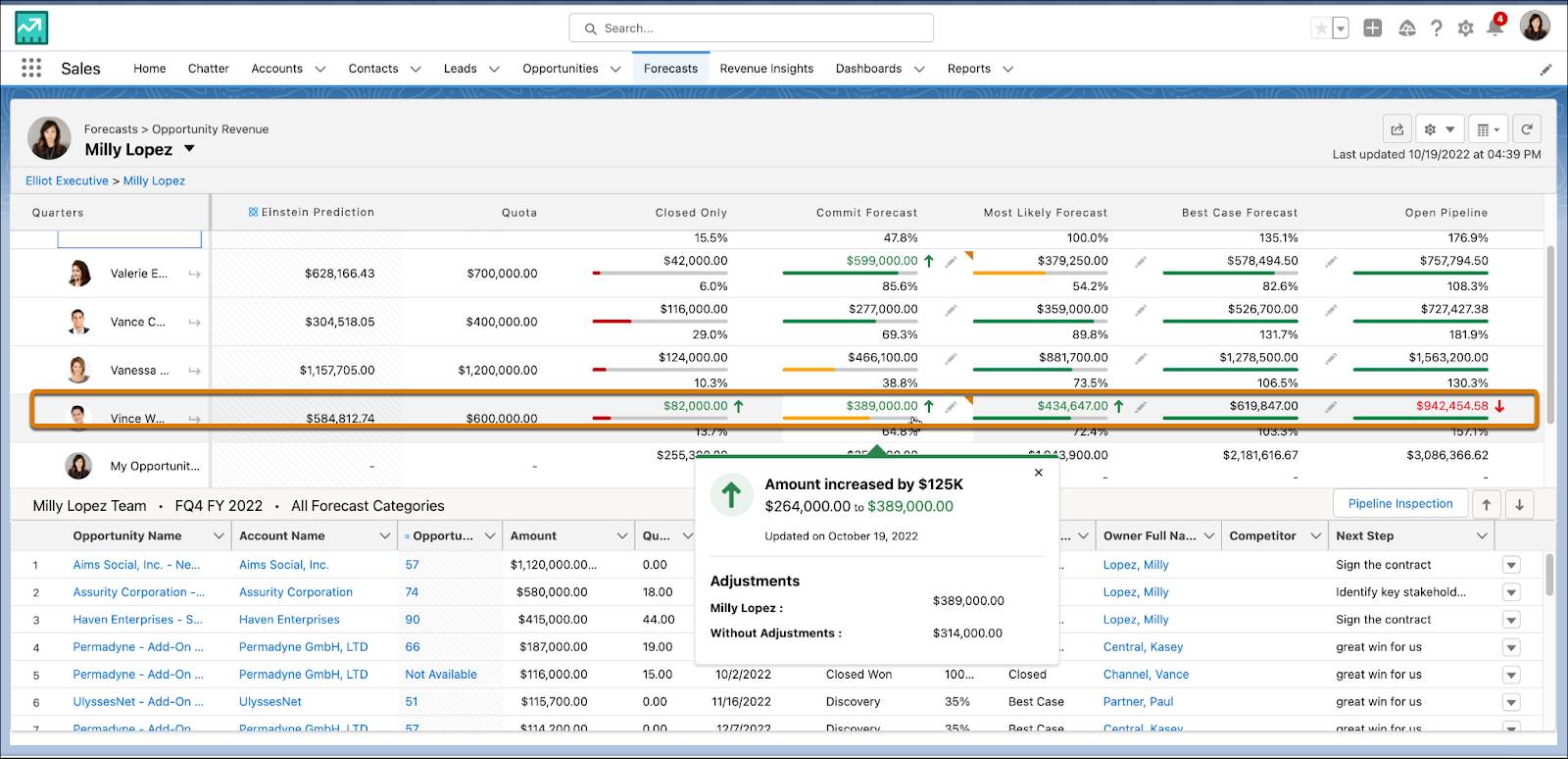Refresh the forecast page

point(1527,129)
